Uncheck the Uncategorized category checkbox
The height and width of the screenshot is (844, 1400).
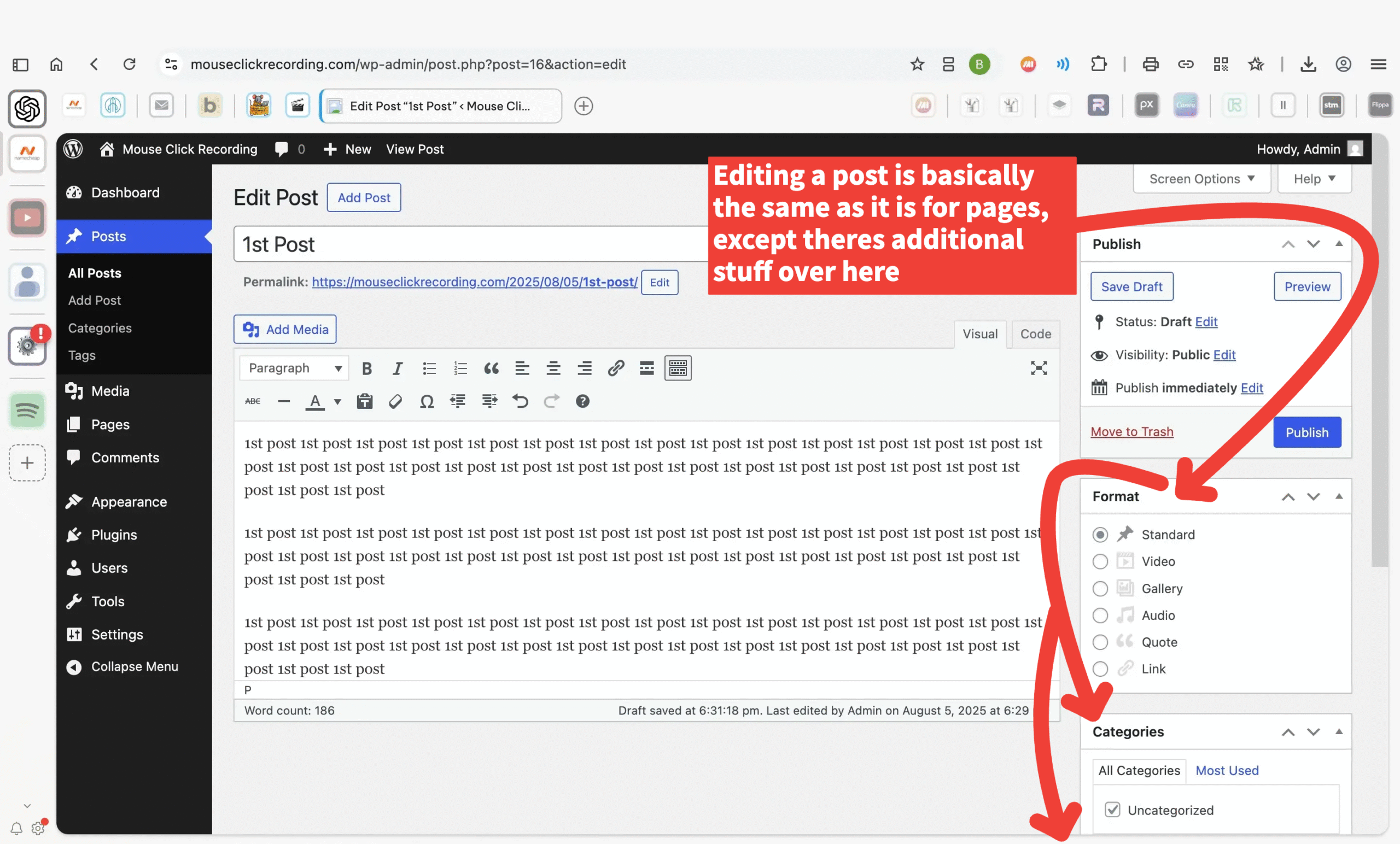click(1112, 810)
